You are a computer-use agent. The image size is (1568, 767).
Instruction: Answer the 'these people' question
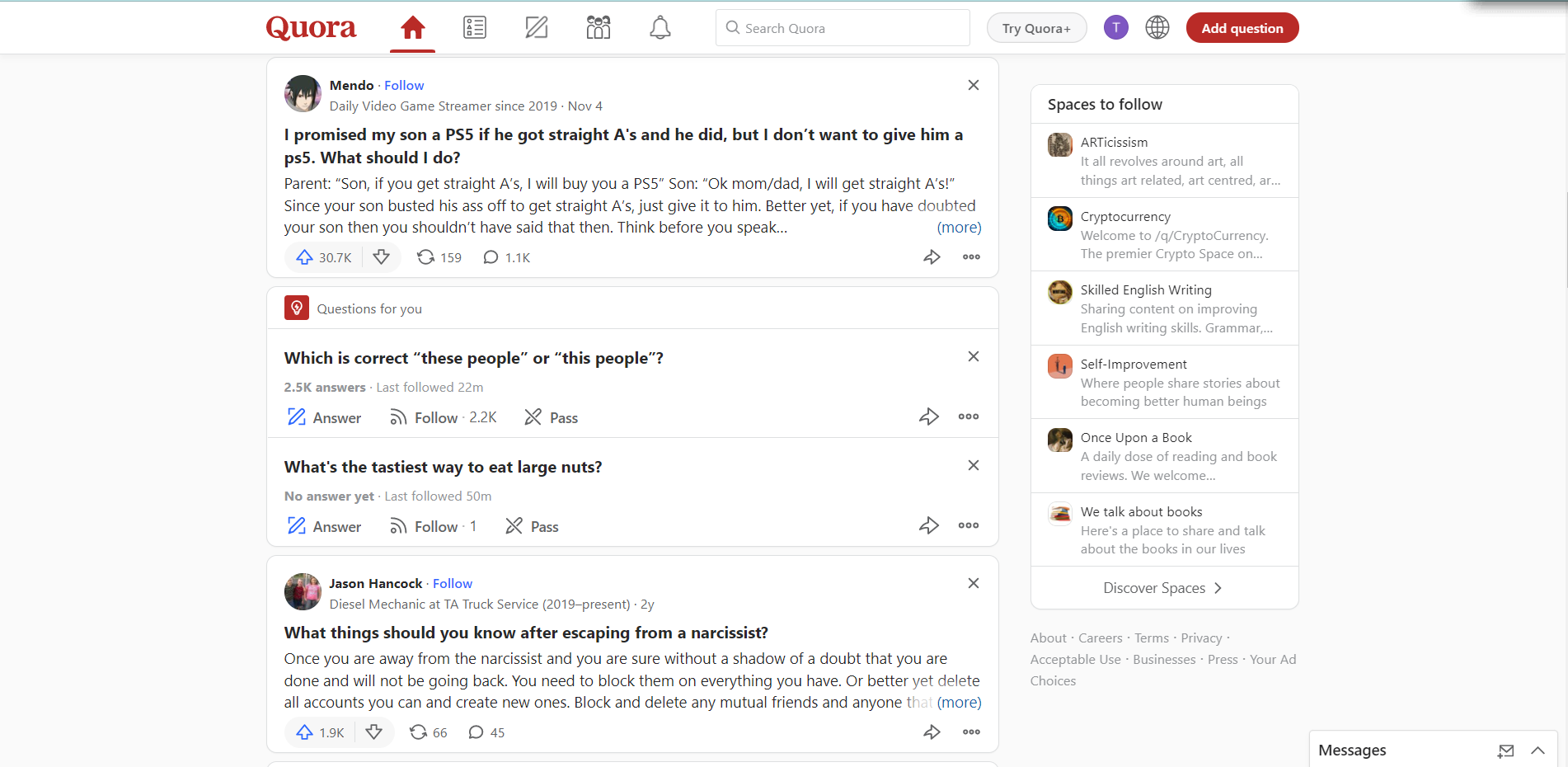point(324,417)
